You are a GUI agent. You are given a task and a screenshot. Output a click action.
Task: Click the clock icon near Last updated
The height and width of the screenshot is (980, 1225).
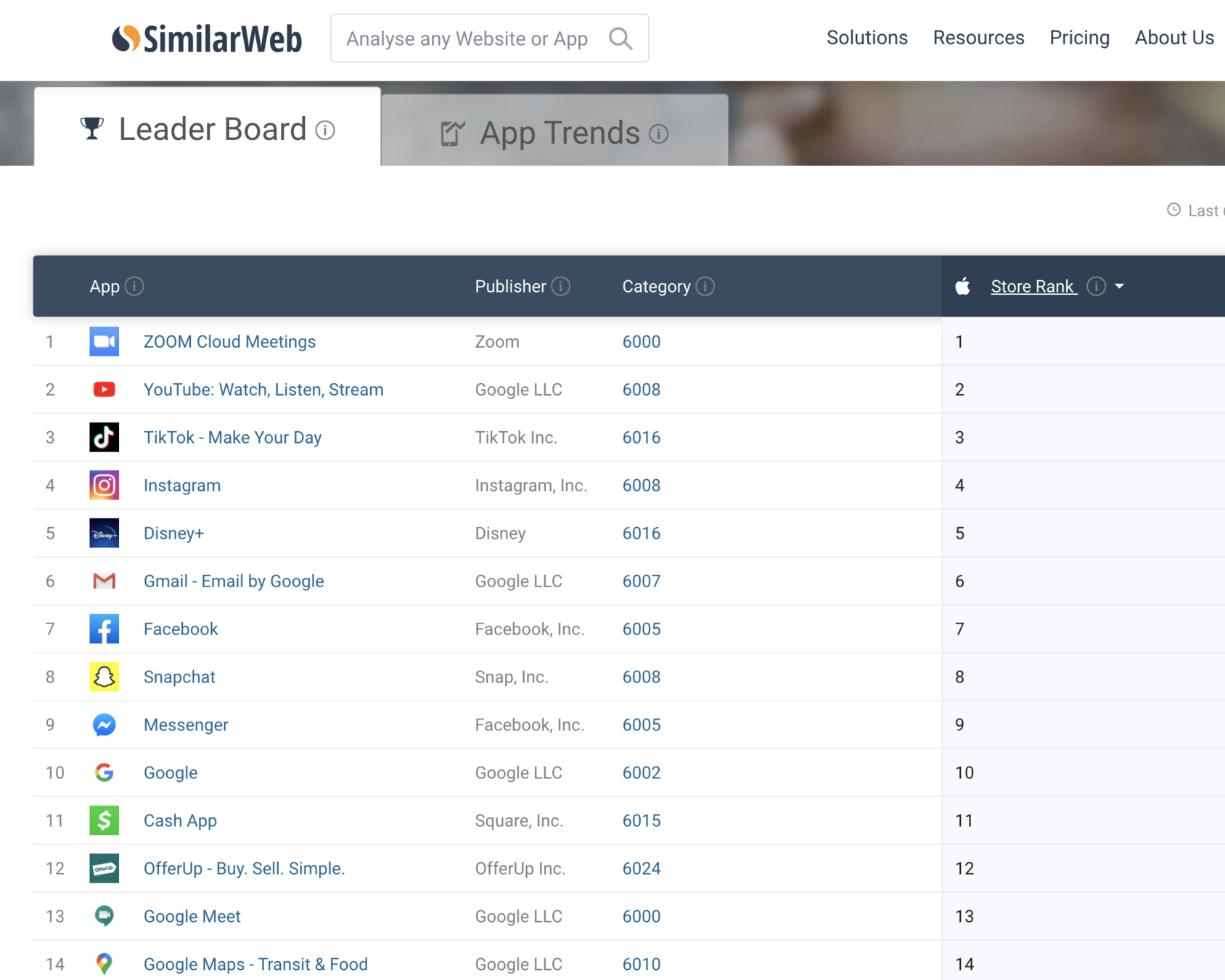(x=1173, y=210)
